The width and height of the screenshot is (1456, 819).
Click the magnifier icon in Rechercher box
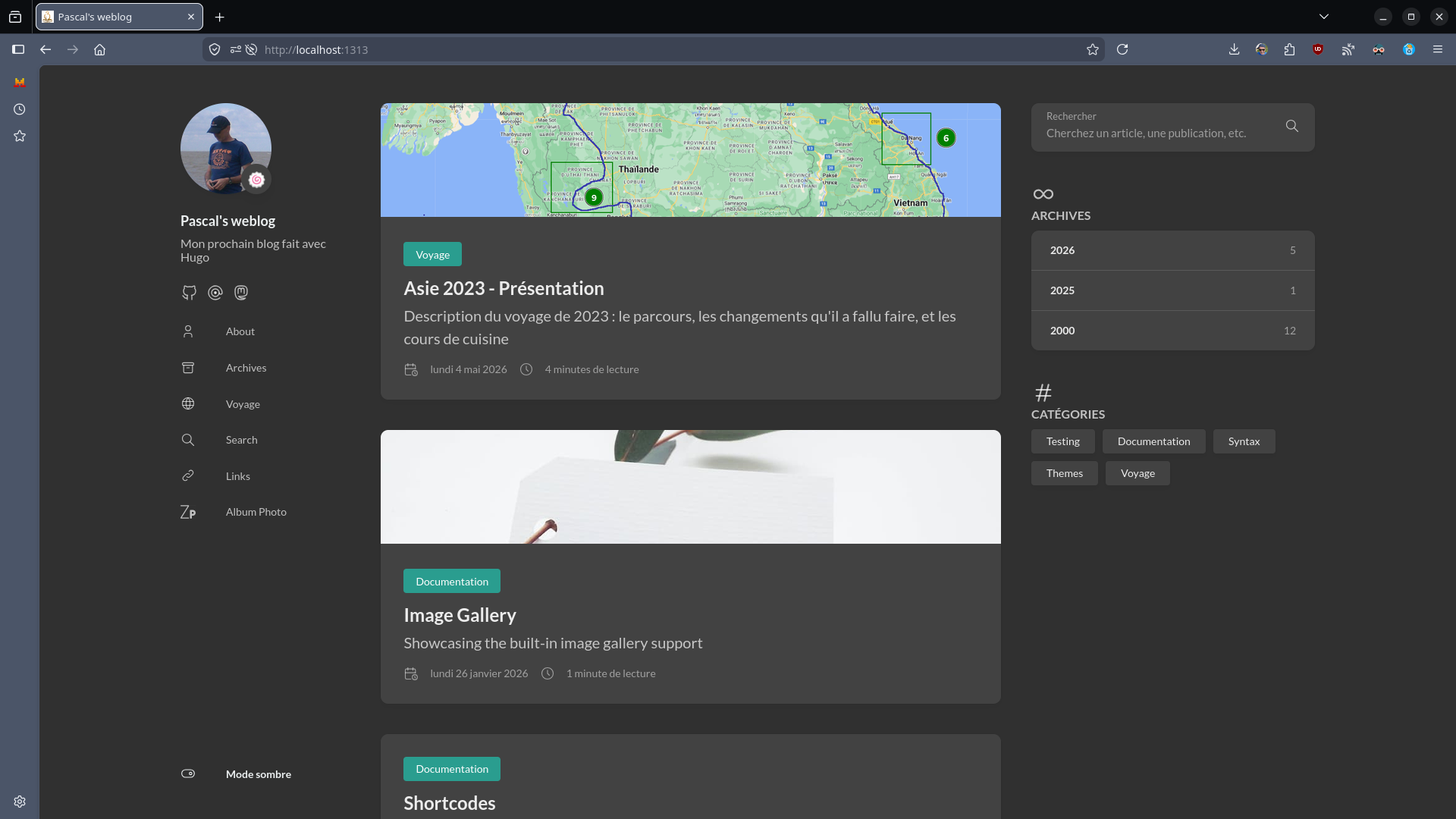[x=1292, y=126]
